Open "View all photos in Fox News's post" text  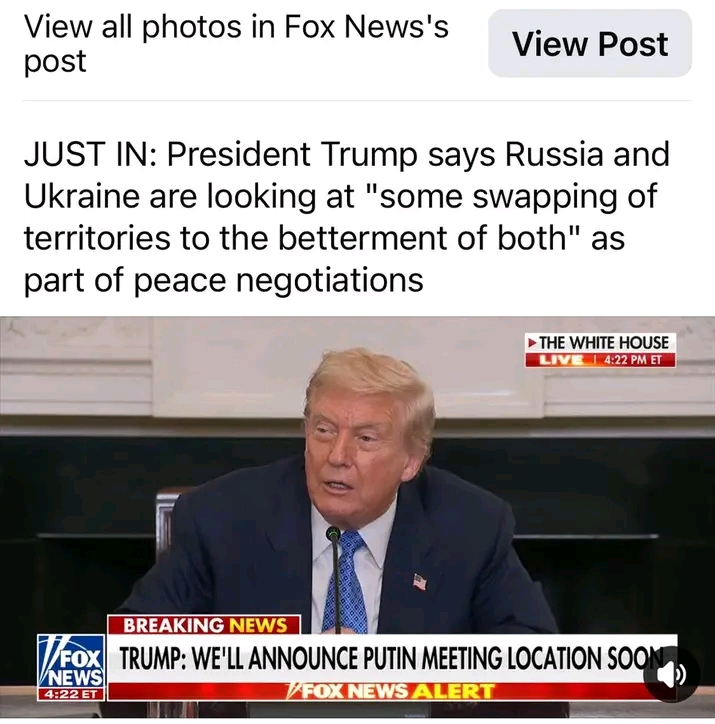[236, 44]
